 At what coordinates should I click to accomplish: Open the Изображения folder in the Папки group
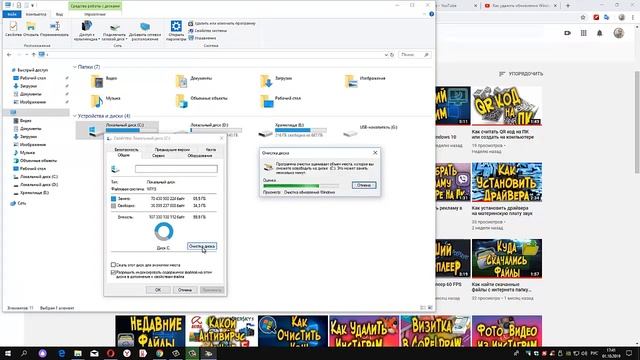pos(365,81)
